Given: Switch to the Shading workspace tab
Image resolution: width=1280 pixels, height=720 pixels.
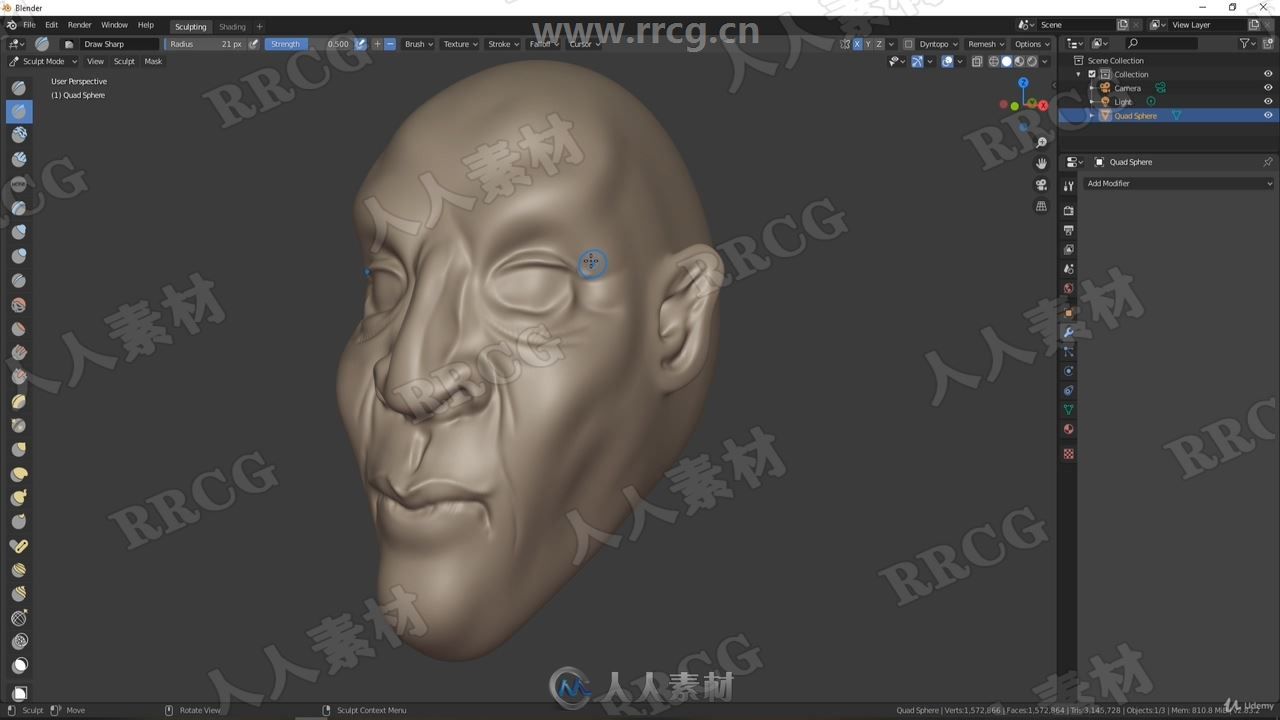Looking at the screenshot, I should point(232,27).
